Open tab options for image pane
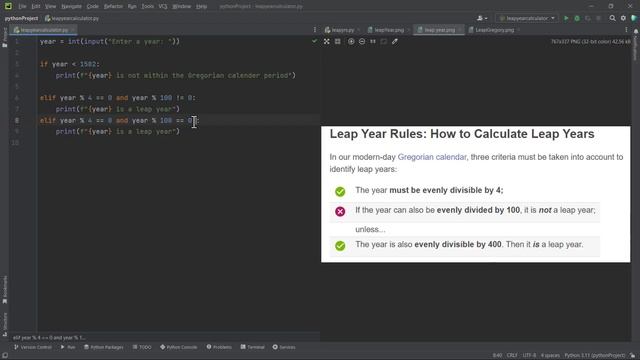This screenshot has height=360, width=640. click(x=626, y=30)
